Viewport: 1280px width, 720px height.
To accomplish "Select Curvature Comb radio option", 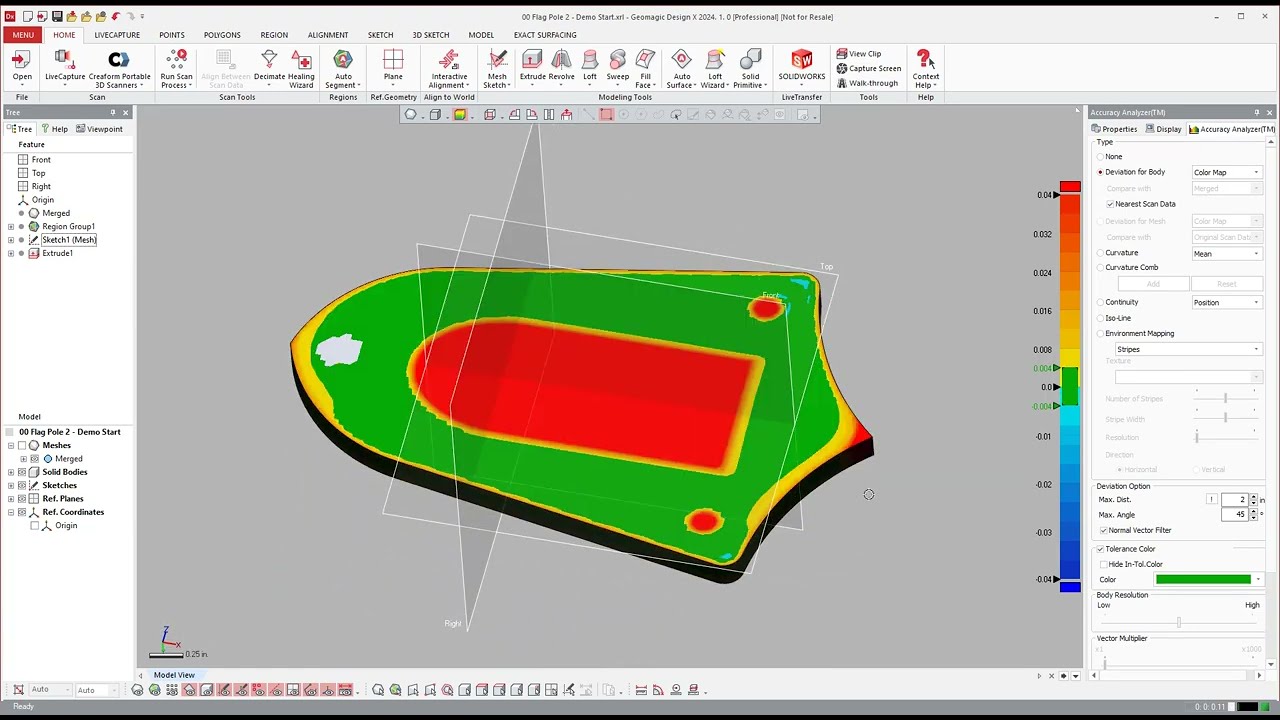I will point(1101,268).
